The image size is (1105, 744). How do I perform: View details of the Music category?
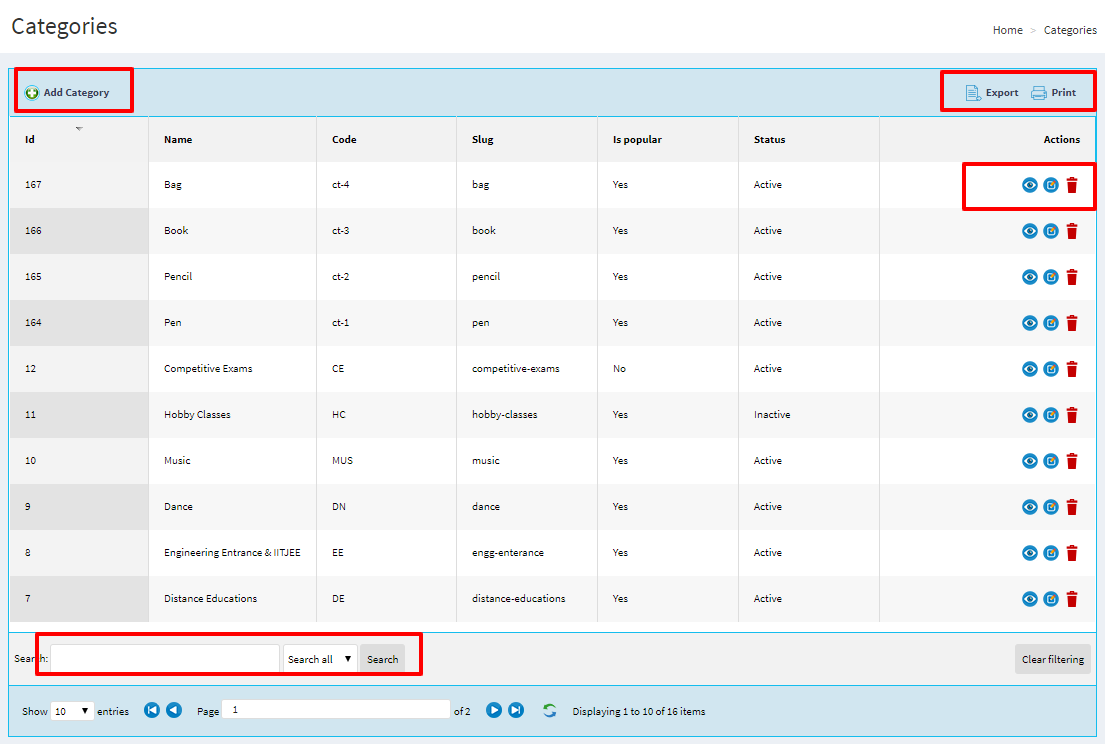click(1029, 461)
